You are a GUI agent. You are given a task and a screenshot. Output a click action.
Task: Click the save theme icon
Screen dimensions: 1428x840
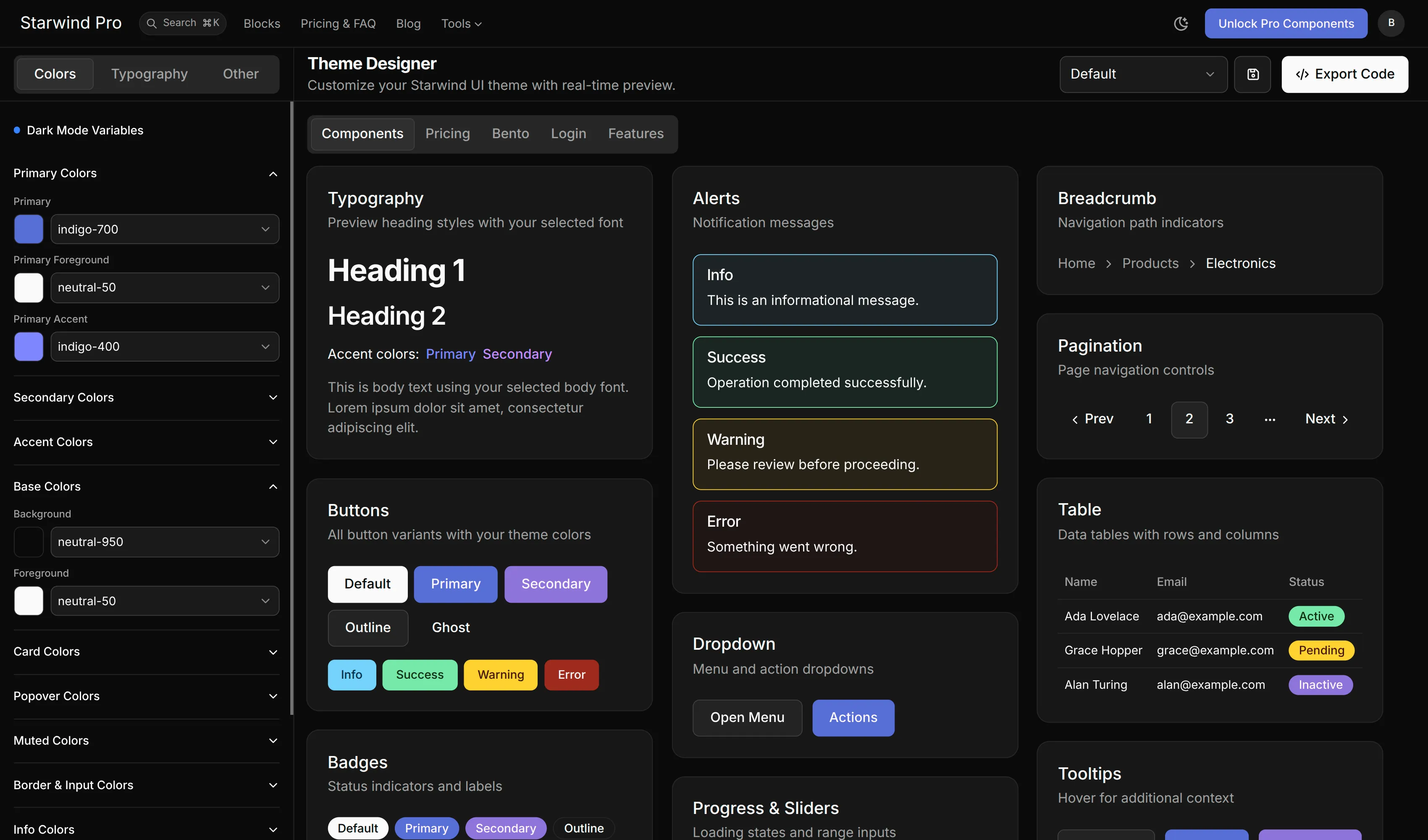1252,74
